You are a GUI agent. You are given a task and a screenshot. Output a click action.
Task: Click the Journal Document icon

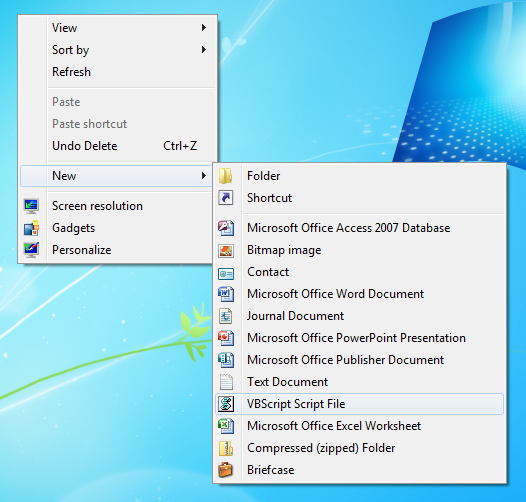[226, 316]
